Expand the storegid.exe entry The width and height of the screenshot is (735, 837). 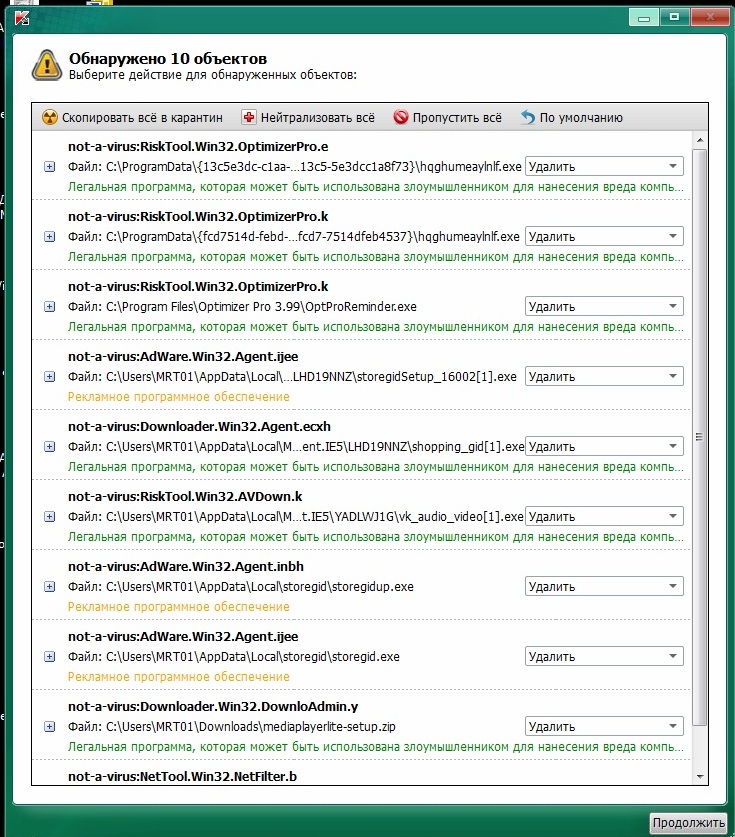[x=50, y=657]
